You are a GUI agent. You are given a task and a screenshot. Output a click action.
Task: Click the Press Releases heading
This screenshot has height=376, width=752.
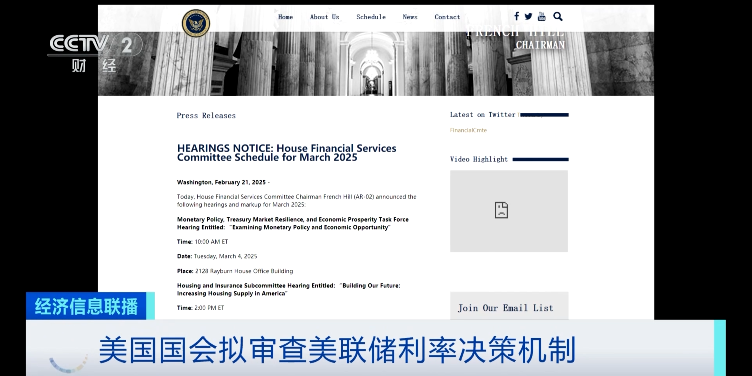(x=206, y=116)
